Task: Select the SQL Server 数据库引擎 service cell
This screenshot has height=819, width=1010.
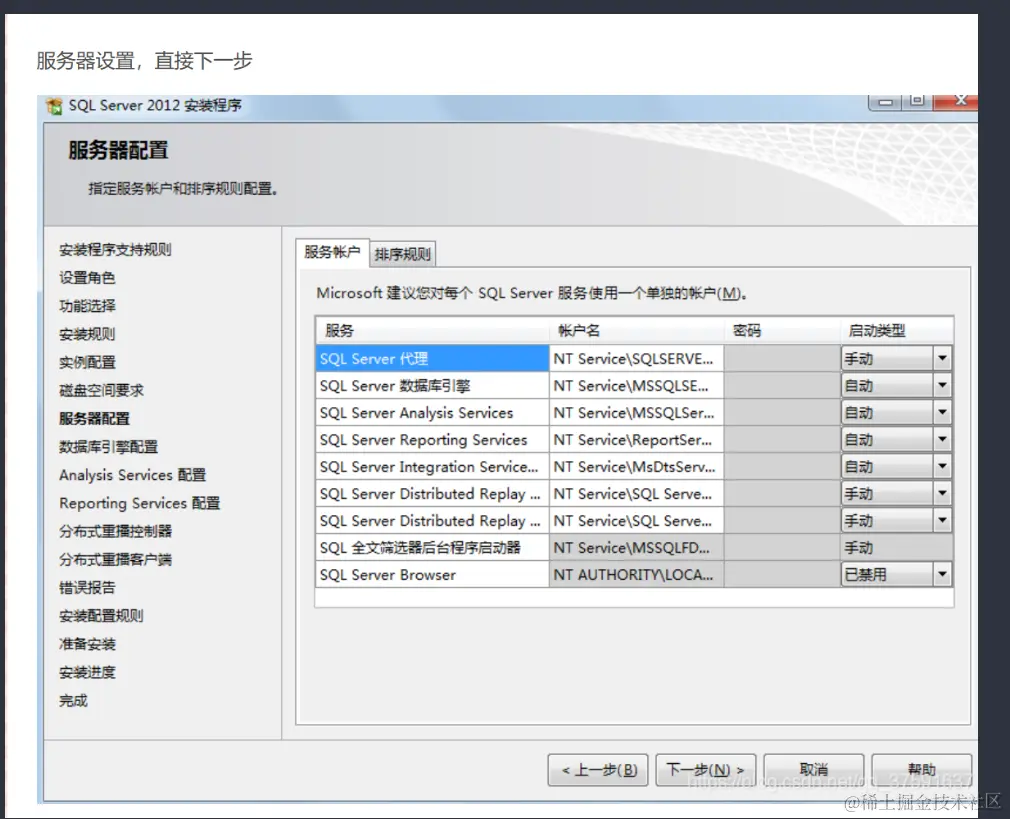Action: coord(432,385)
